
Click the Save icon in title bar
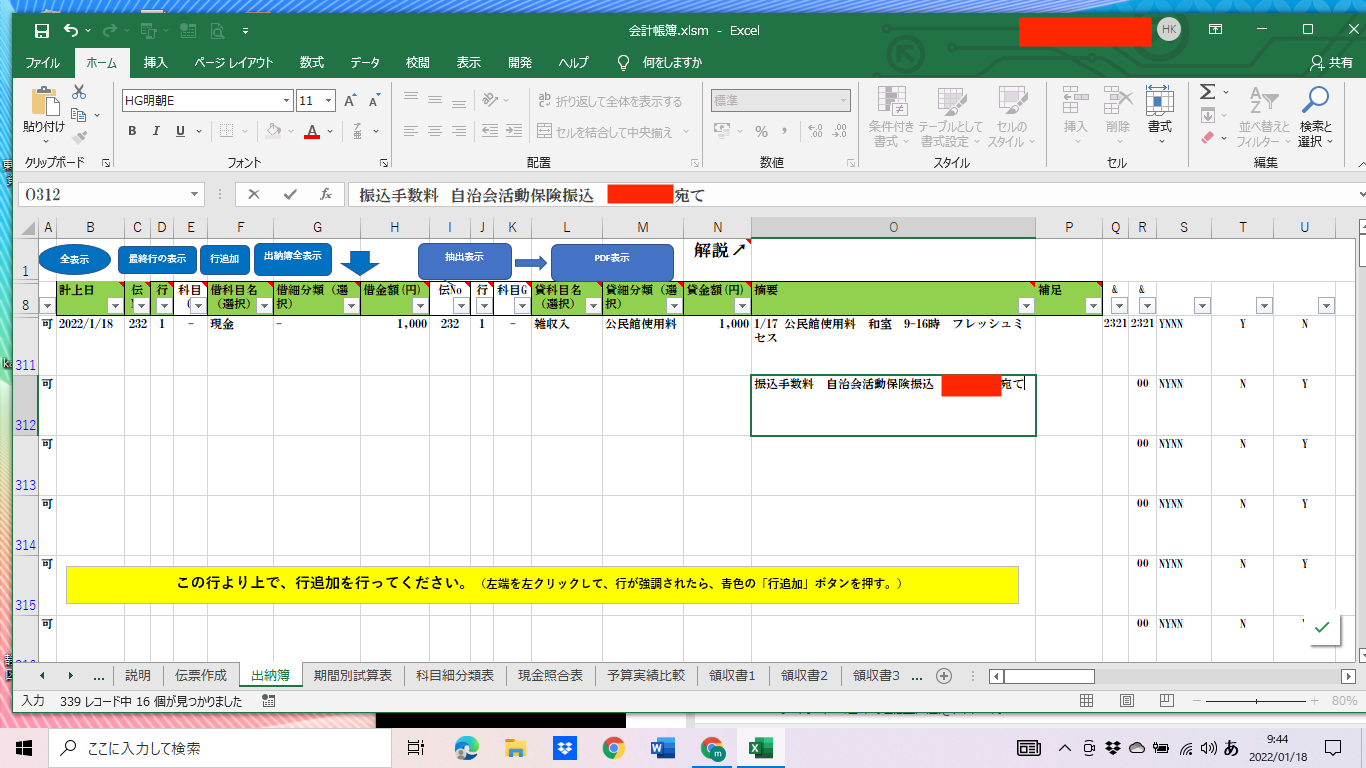pos(41,30)
